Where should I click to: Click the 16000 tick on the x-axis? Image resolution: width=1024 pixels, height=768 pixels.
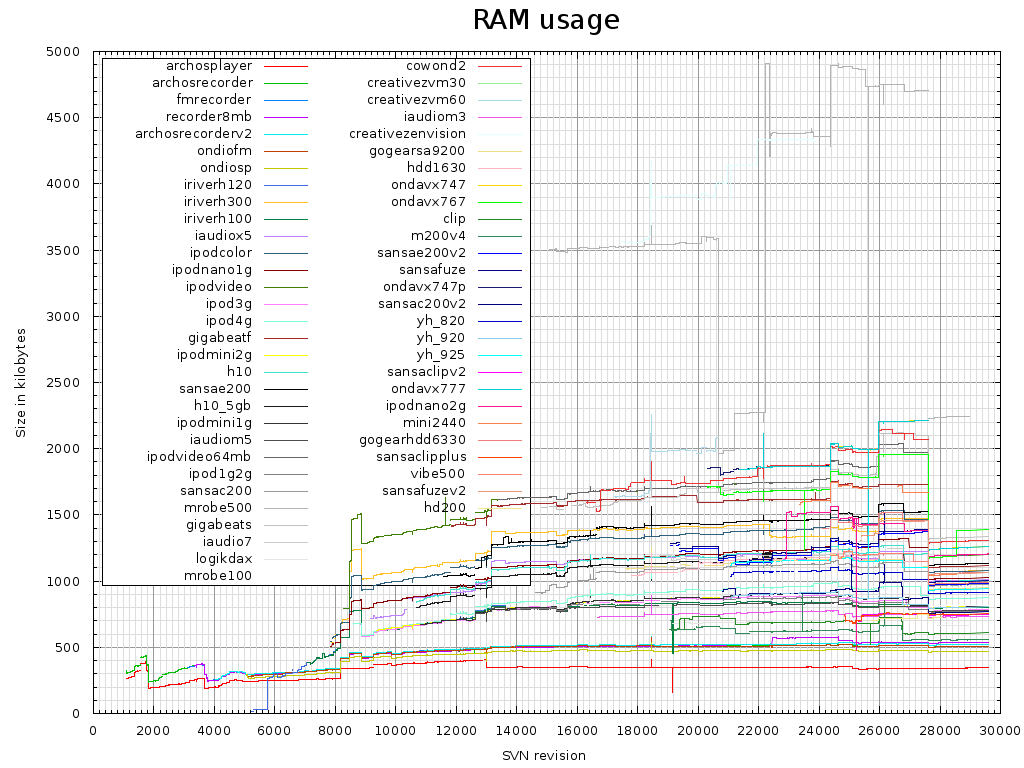tap(576, 731)
